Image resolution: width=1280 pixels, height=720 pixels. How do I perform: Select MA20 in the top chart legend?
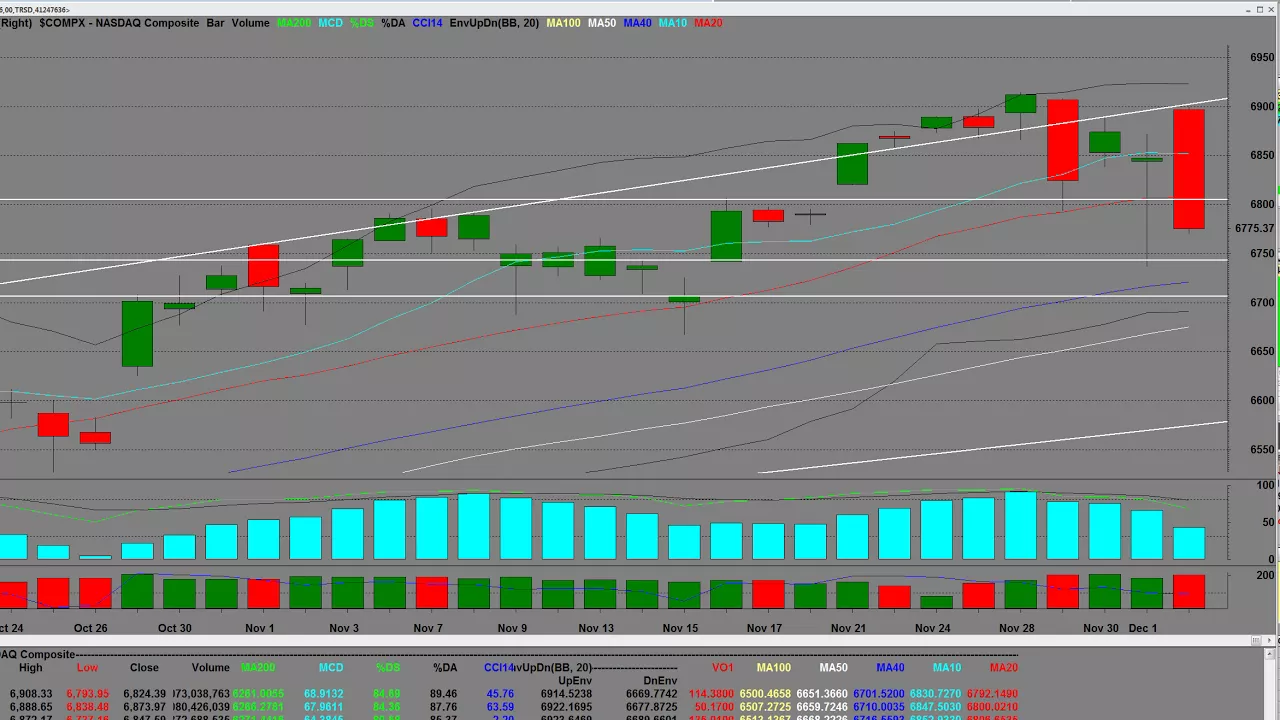(708, 23)
